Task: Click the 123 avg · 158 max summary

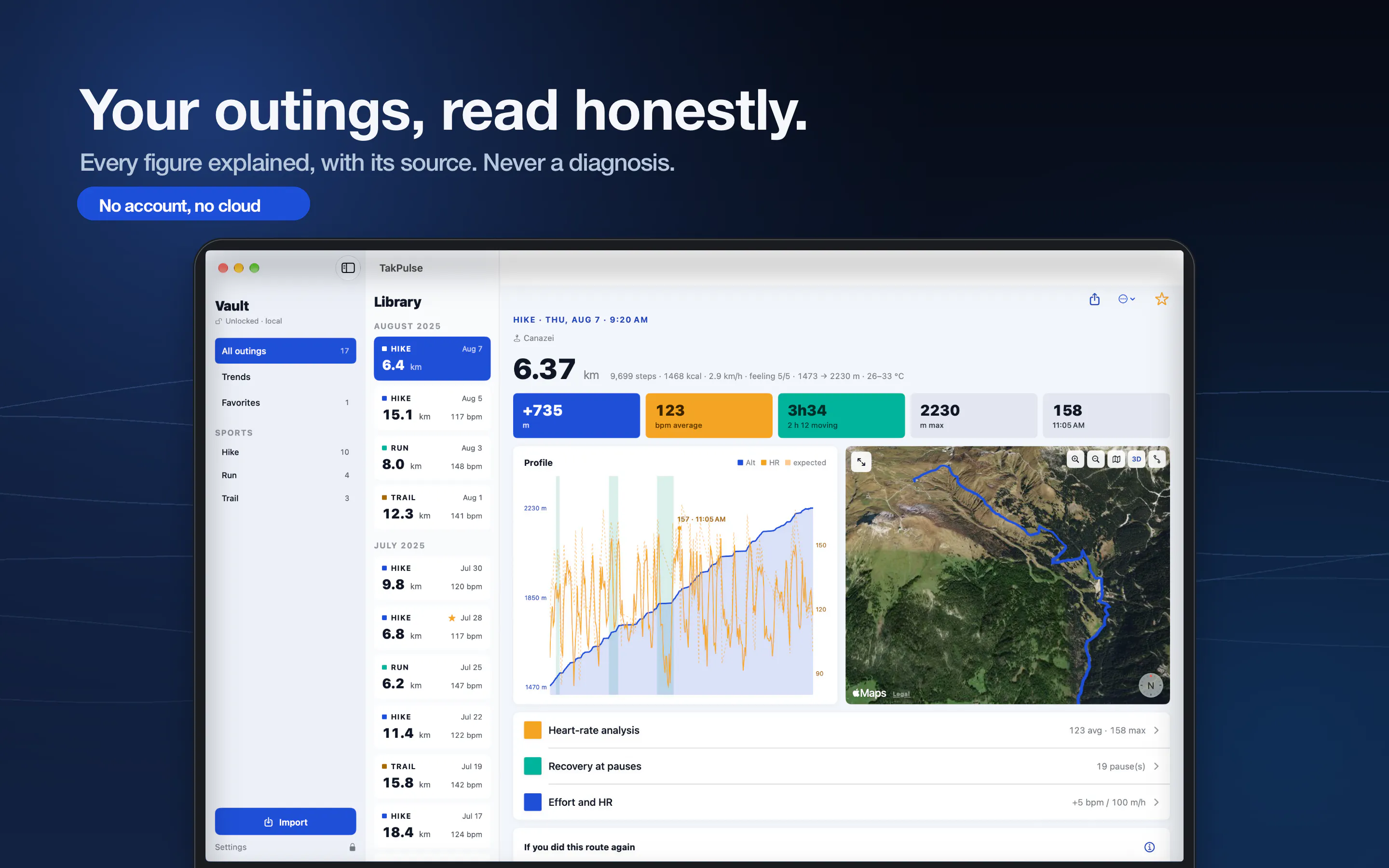Action: (x=1106, y=730)
